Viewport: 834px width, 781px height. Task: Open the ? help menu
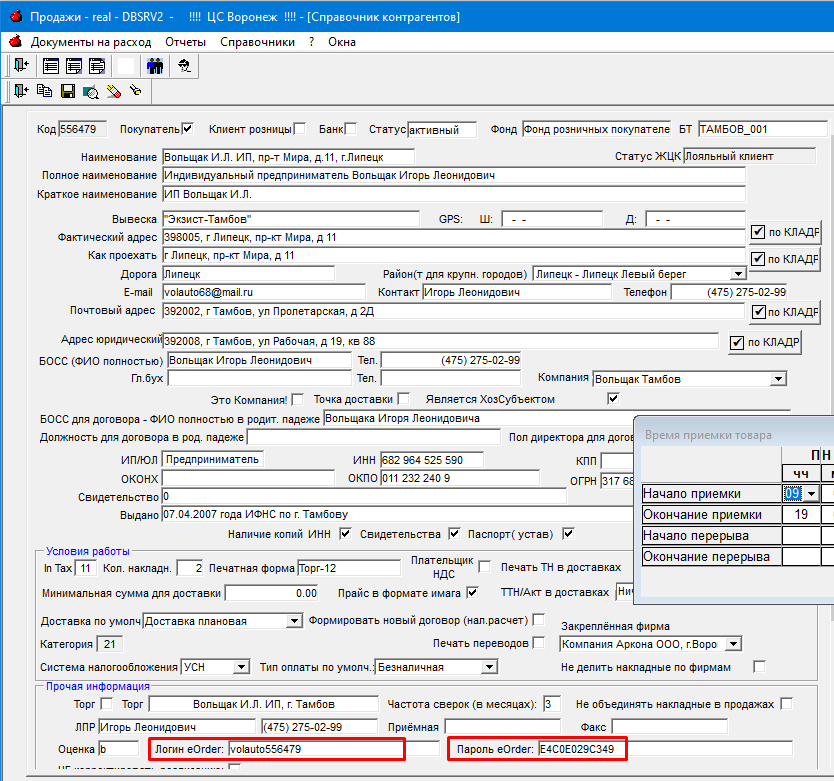pyautogui.click(x=312, y=42)
